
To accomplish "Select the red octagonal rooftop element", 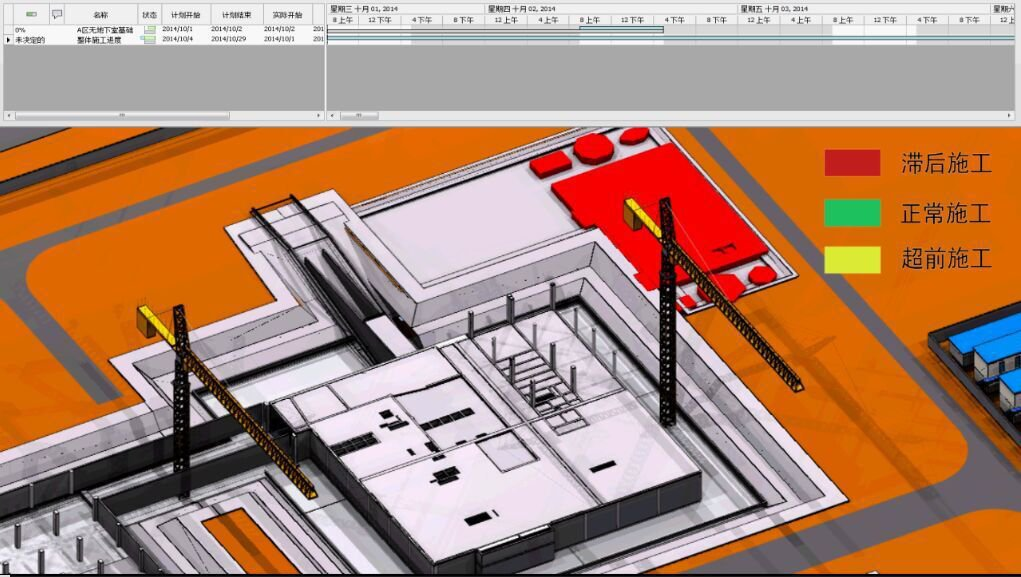I will (593, 148).
